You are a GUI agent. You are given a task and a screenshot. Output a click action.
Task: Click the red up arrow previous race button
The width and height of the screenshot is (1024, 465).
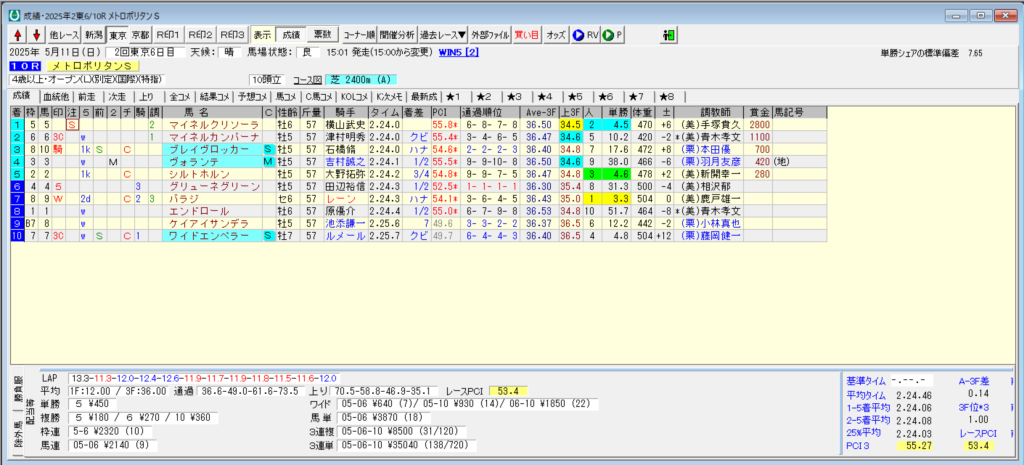[x=18, y=35]
